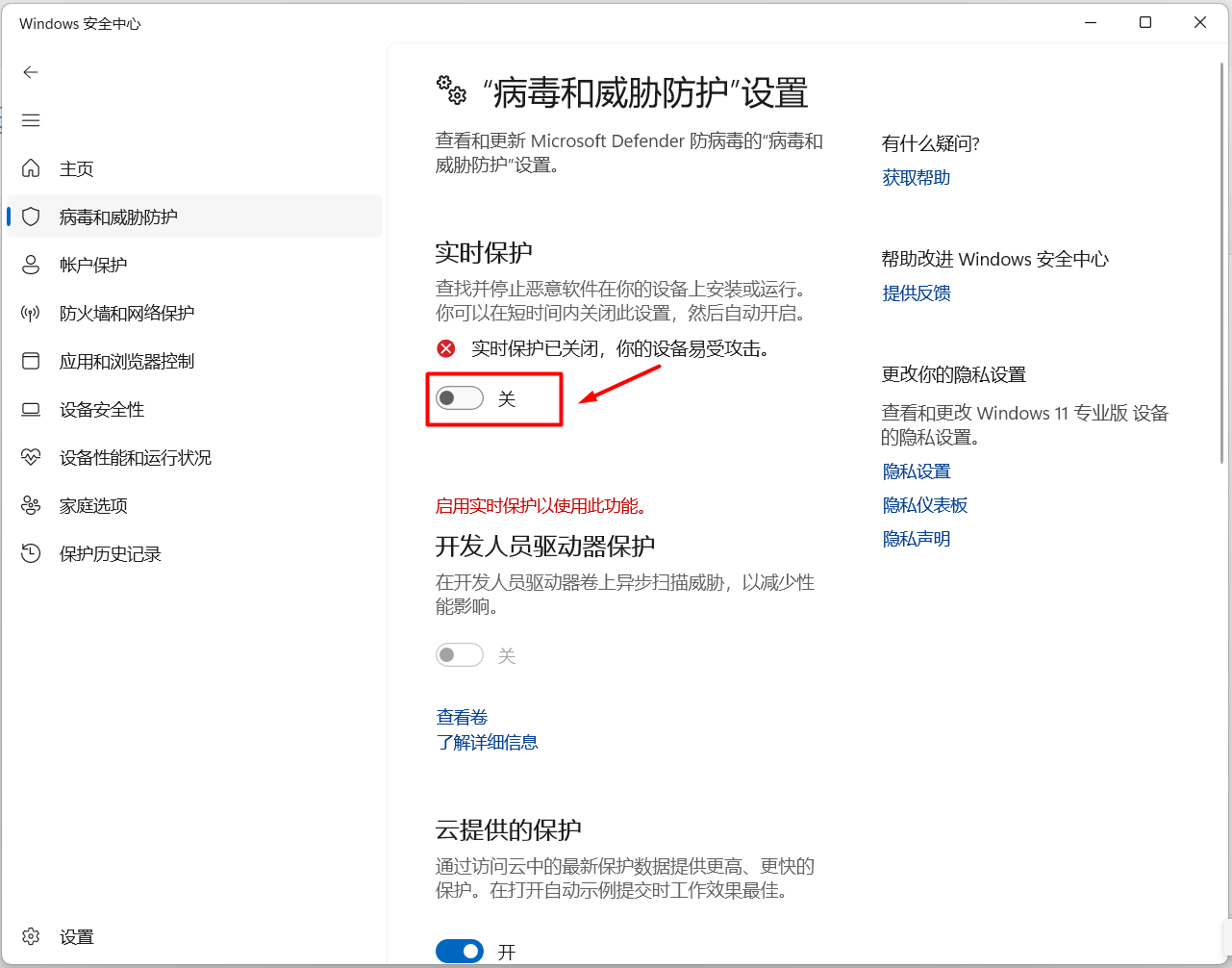Open the 了解详细信息 link

tap(487, 742)
